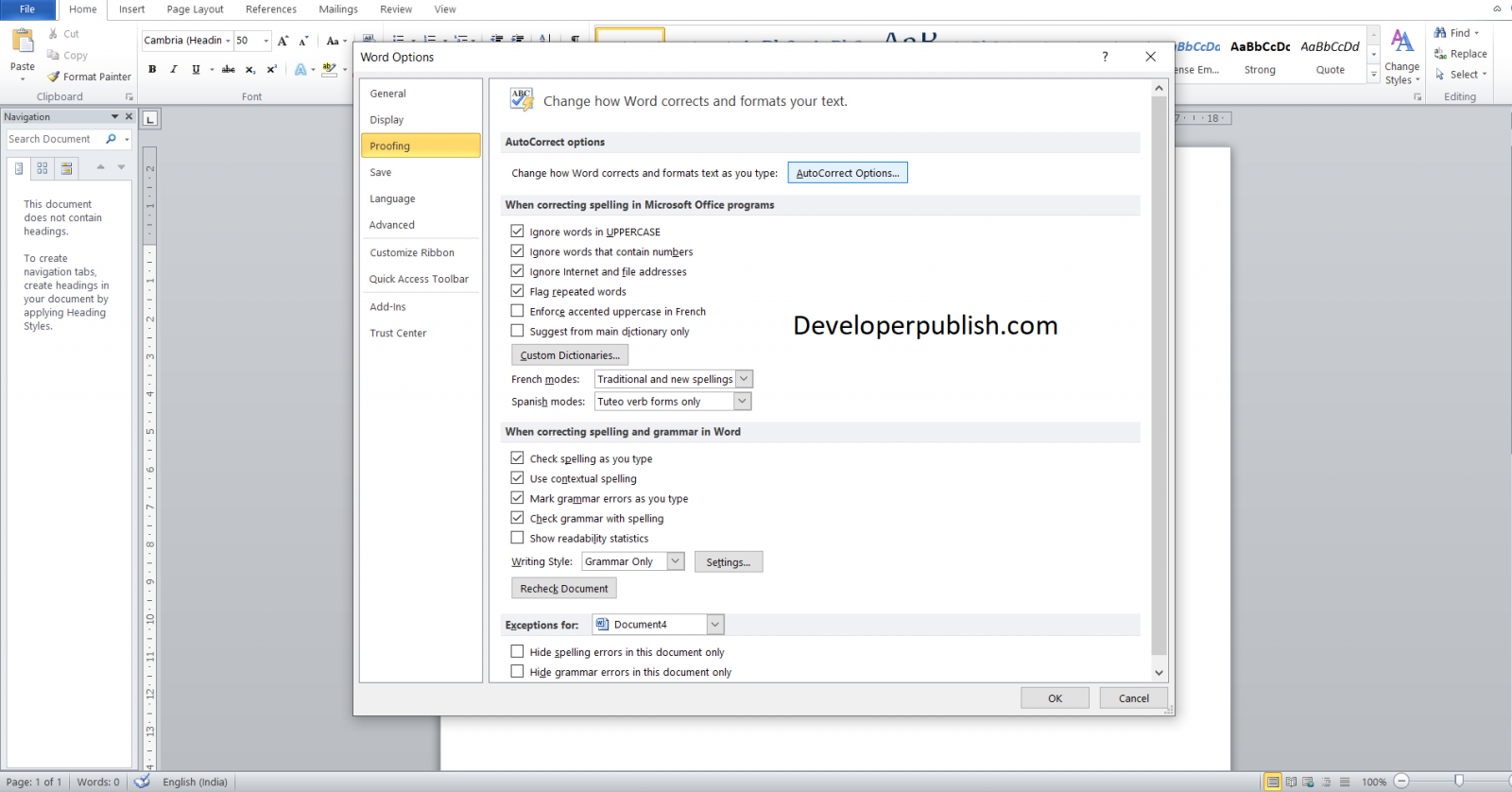Click the Browse pages icon in Navigation pane

(x=43, y=168)
